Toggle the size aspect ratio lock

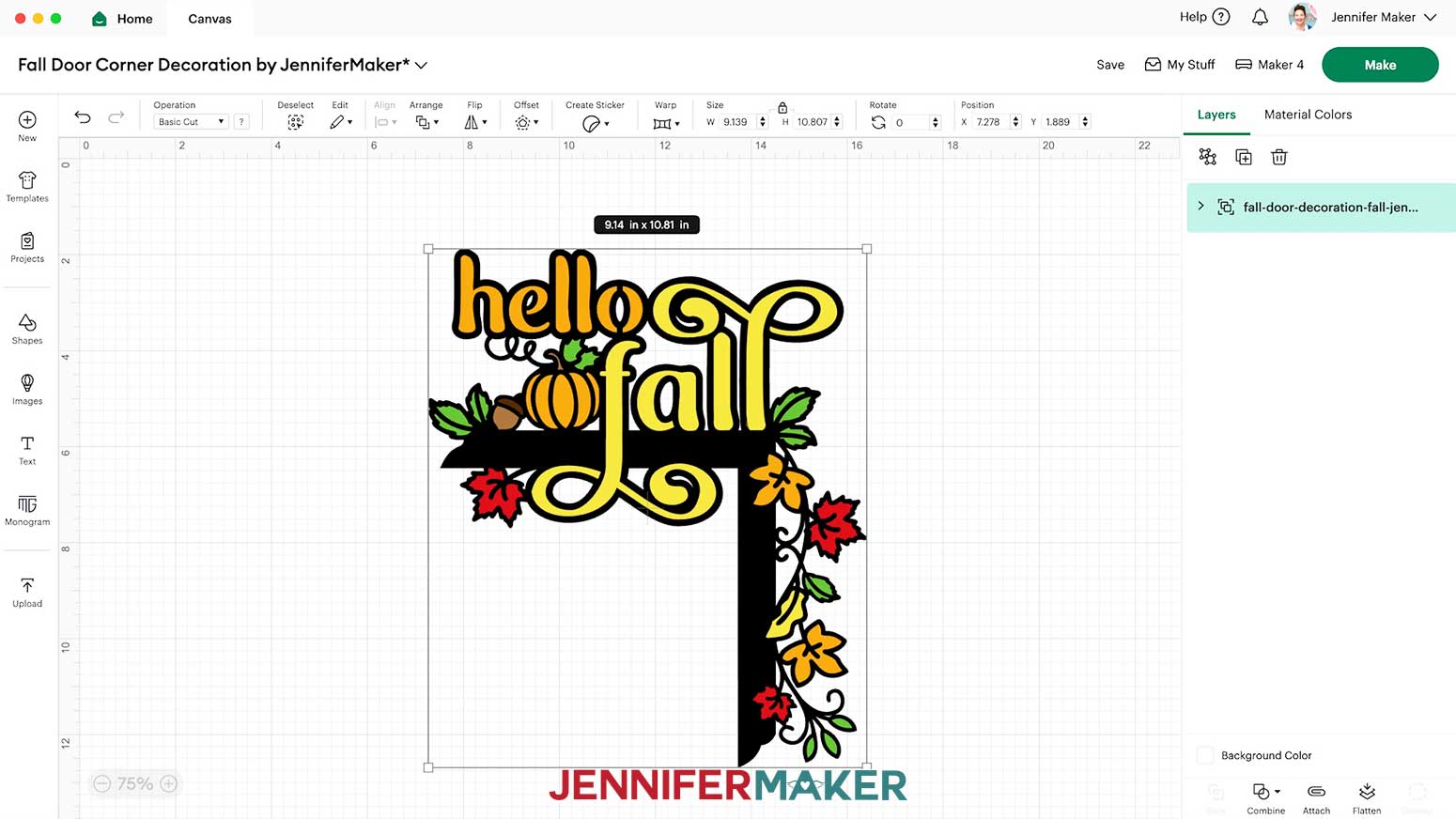[x=782, y=107]
